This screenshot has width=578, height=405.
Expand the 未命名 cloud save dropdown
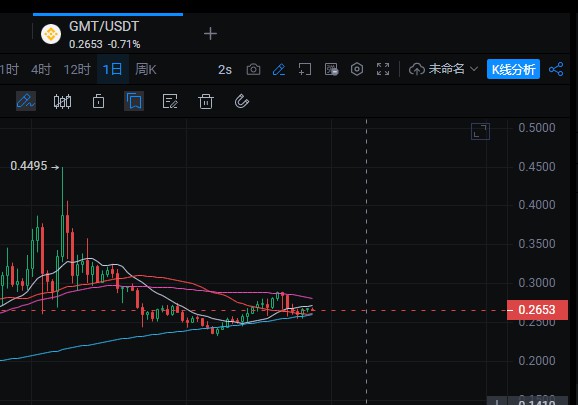[x=444, y=69]
